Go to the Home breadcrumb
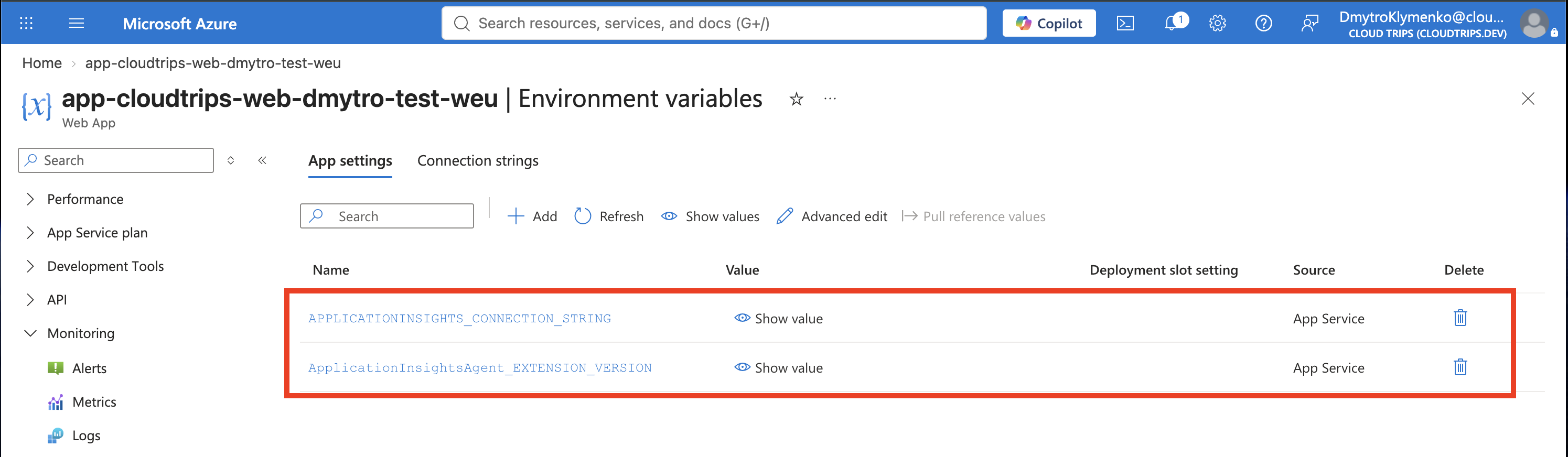This screenshot has height=457, width=1568. tap(42, 63)
